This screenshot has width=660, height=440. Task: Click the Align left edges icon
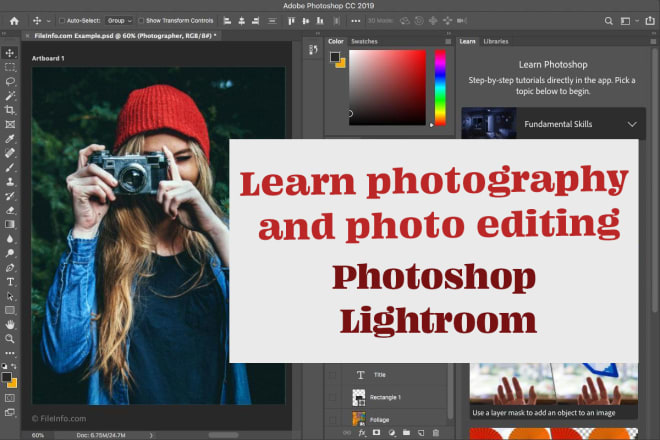tap(227, 21)
